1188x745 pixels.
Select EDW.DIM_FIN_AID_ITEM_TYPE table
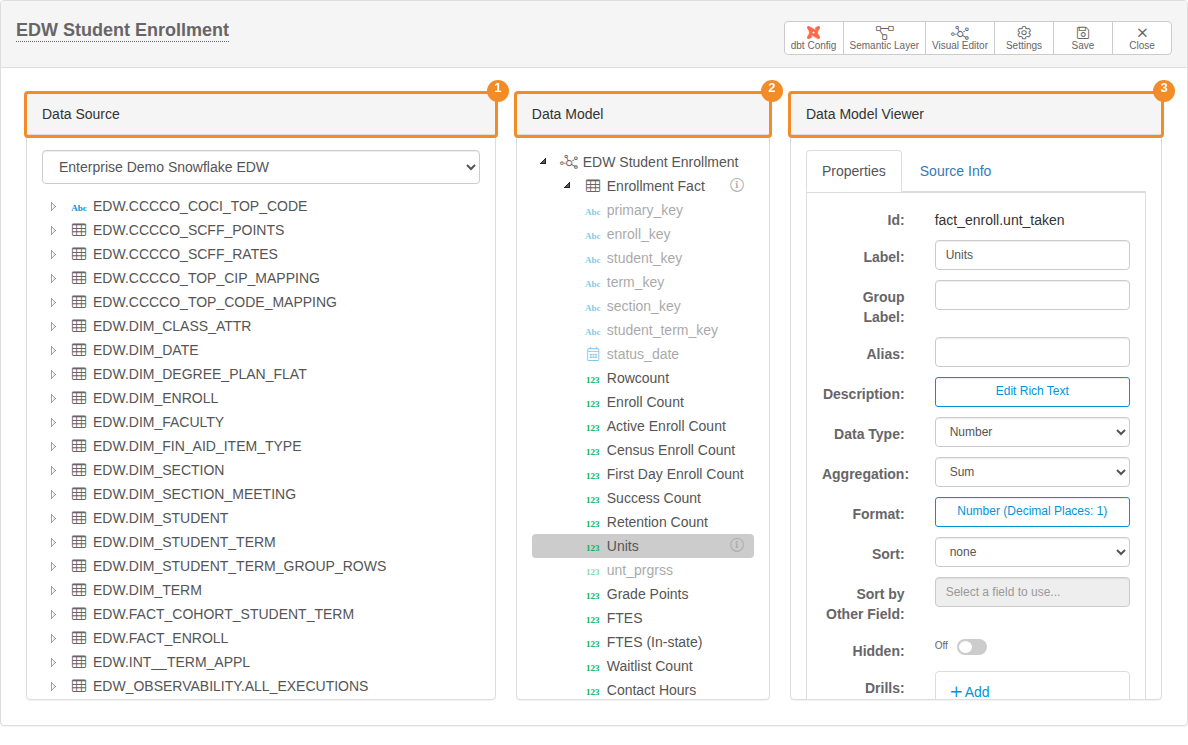(197, 446)
